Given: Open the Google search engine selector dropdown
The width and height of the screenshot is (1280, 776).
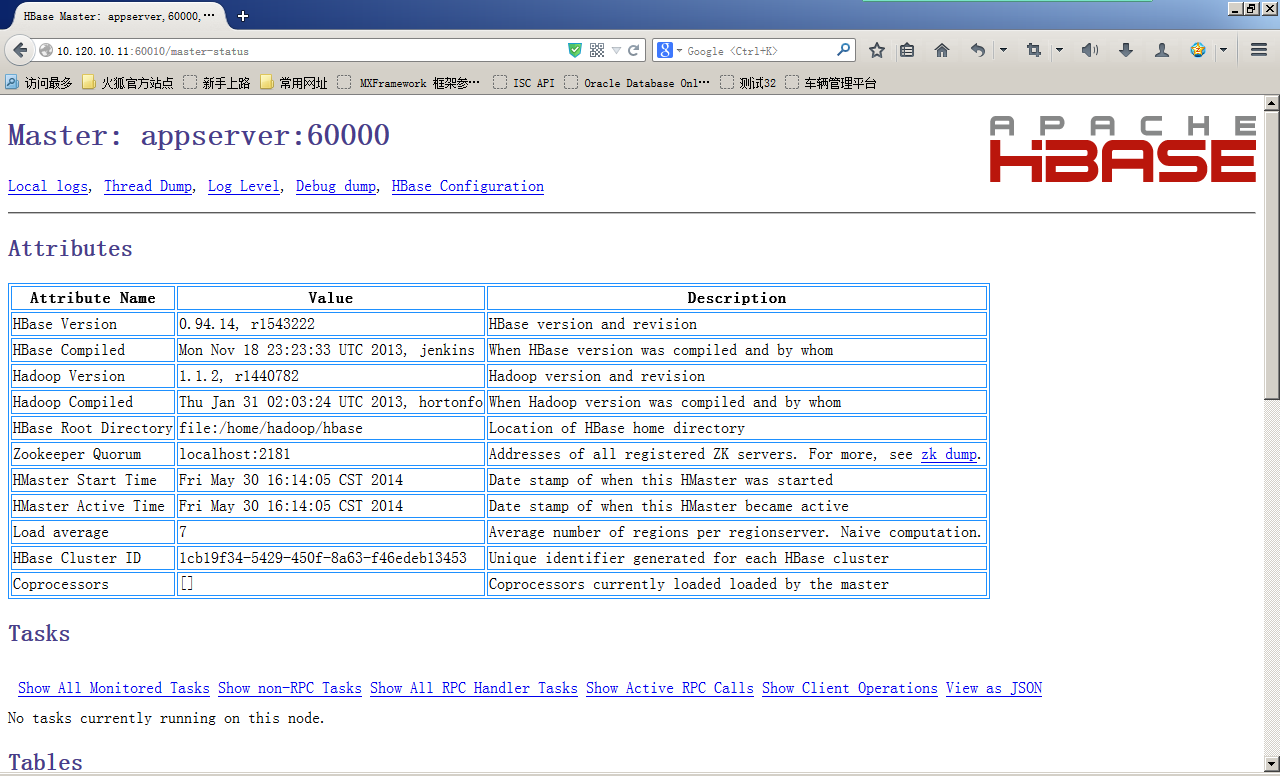Looking at the screenshot, I should point(669,50).
